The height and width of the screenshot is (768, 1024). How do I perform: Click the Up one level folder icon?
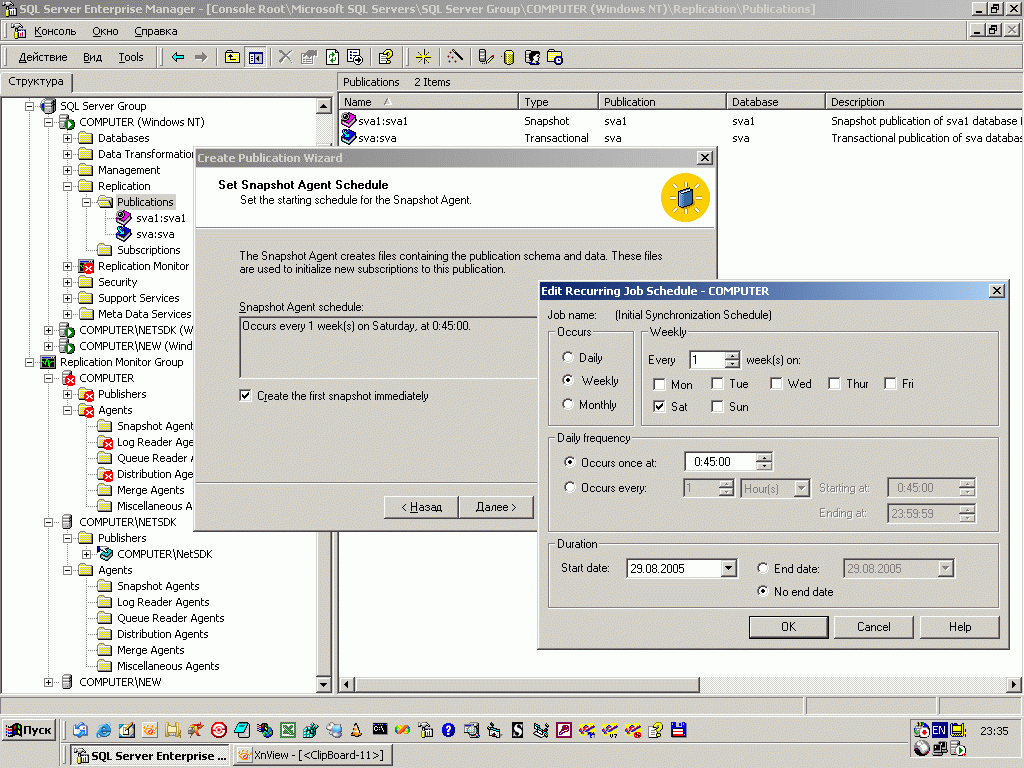click(x=232, y=57)
